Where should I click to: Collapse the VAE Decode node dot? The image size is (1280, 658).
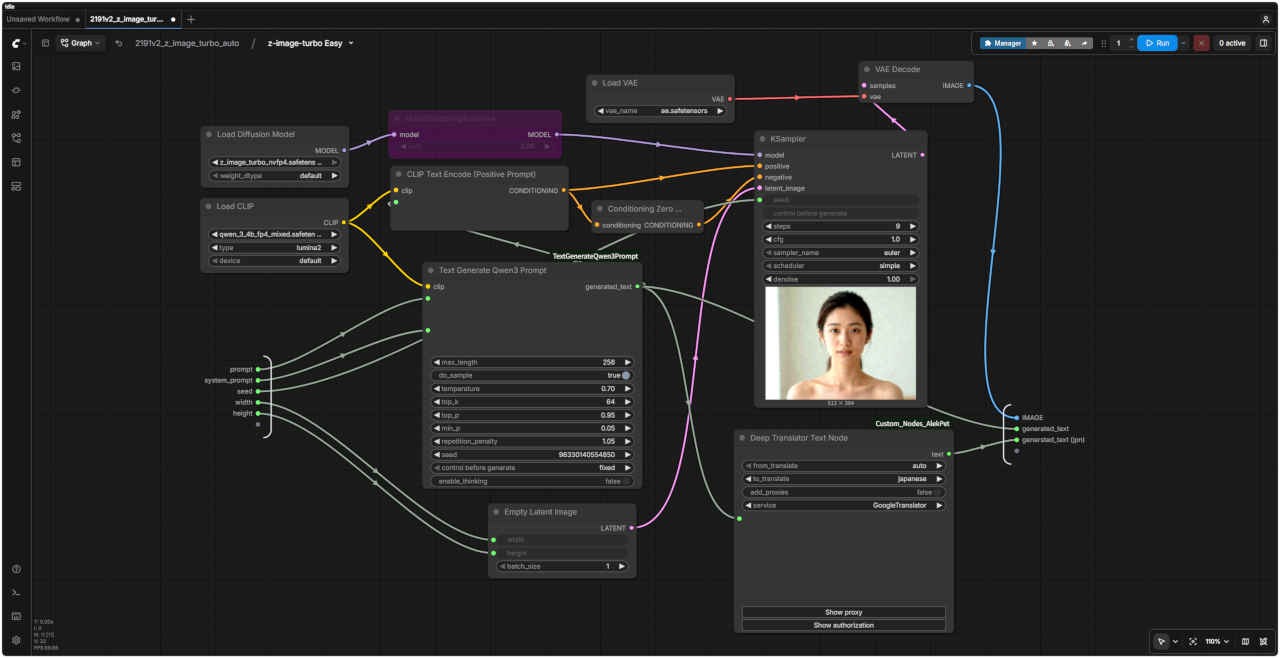tap(867, 69)
